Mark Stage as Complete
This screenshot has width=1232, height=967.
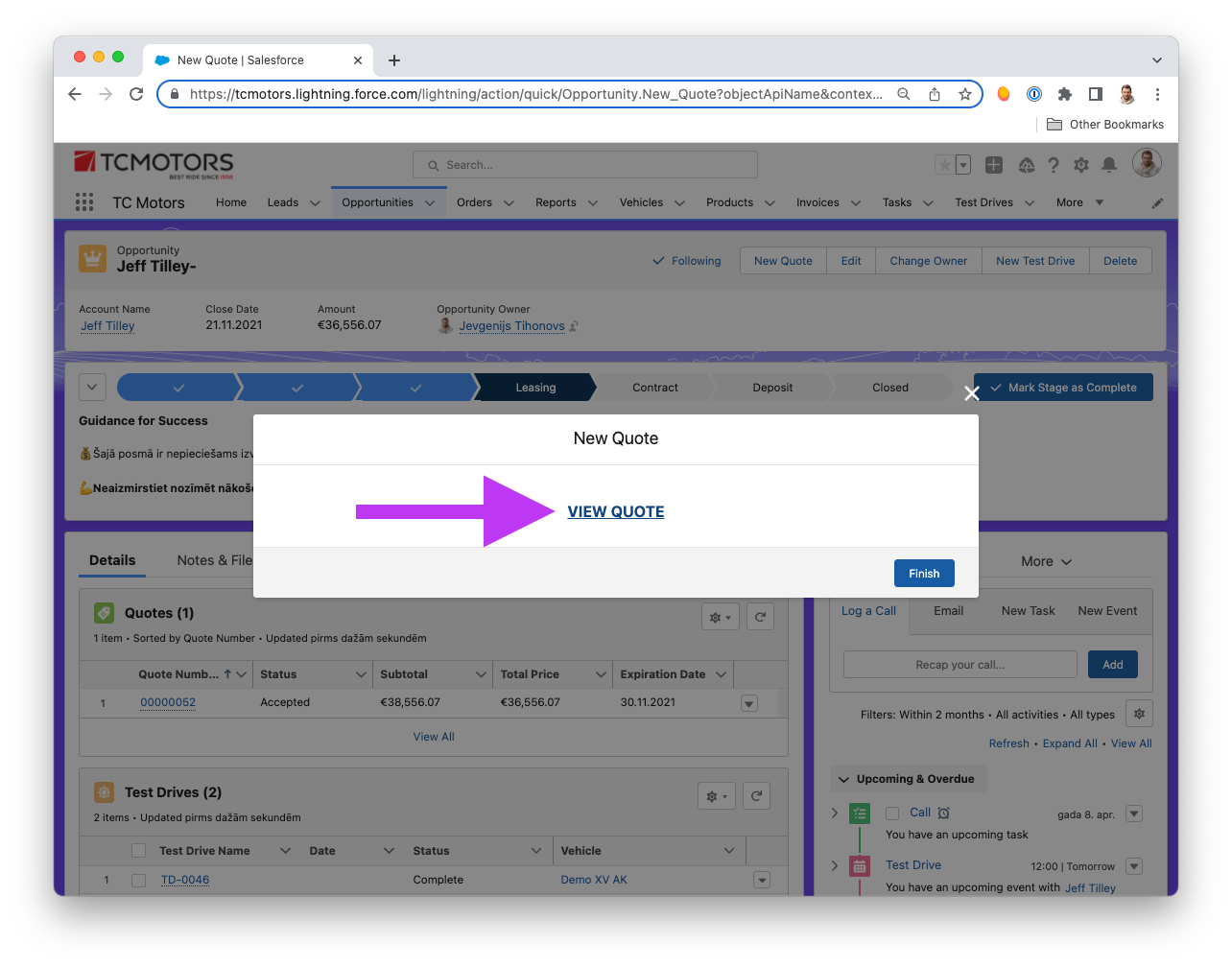(1063, 388)
